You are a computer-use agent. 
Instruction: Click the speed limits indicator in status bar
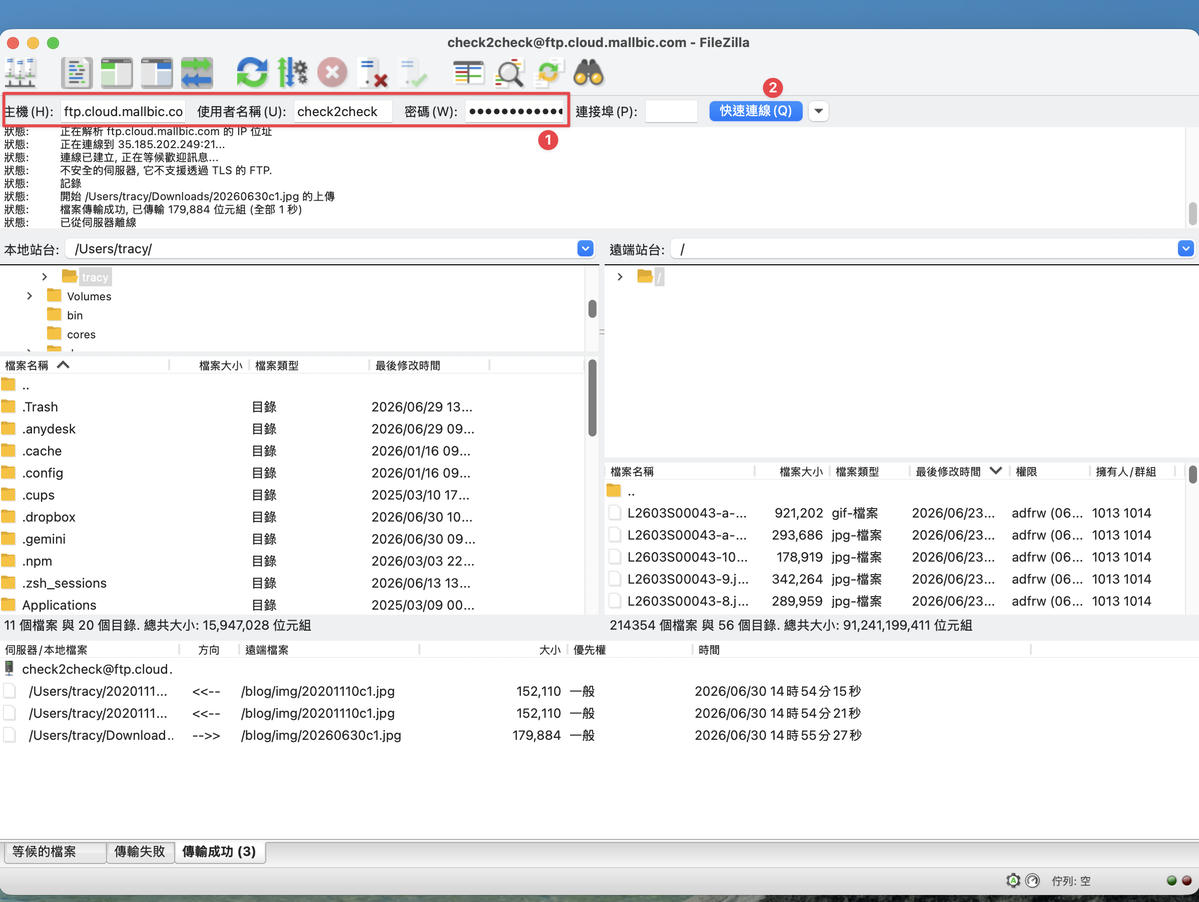click(1032, 881)
